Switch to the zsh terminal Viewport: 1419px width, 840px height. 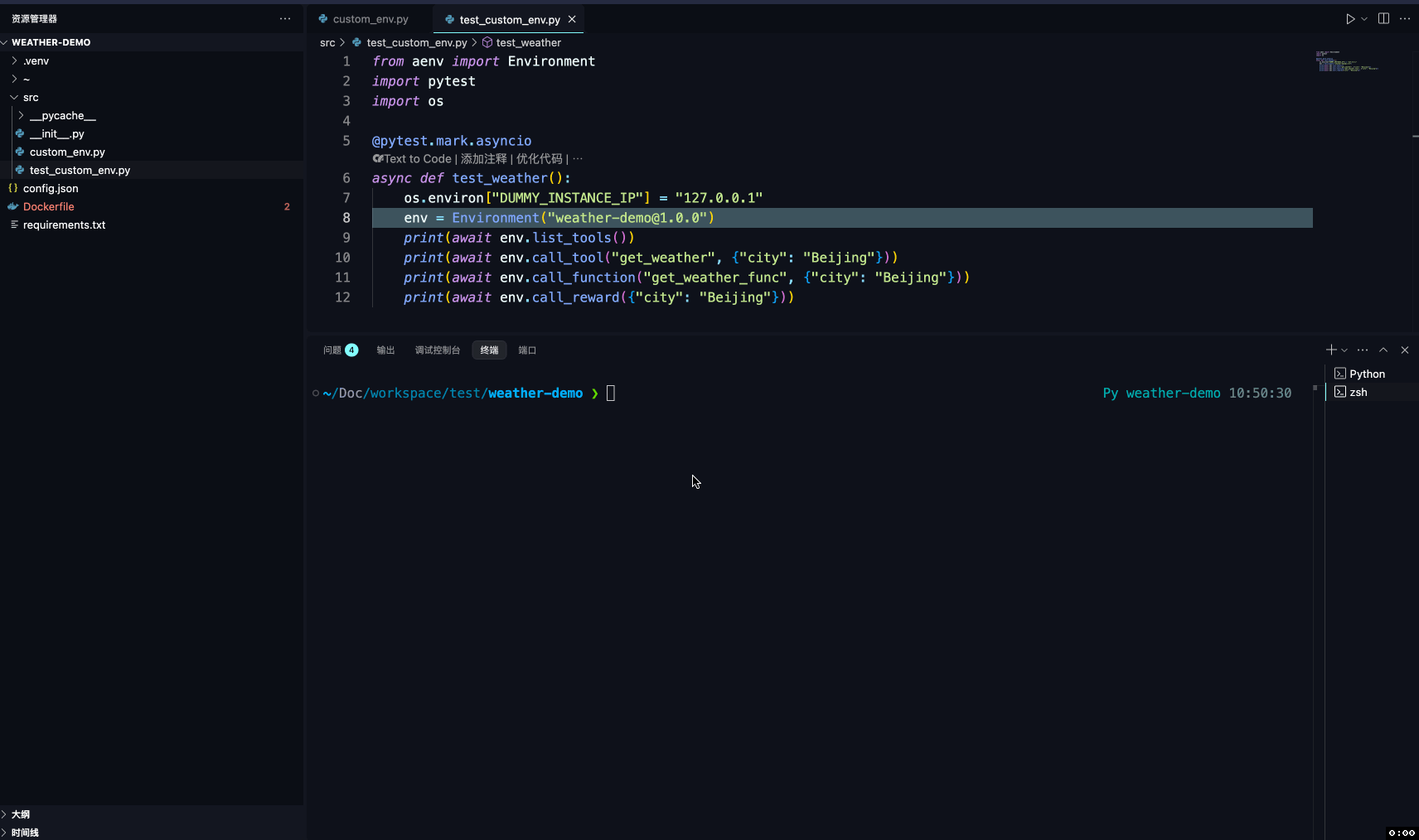[x=1358, y=392]
